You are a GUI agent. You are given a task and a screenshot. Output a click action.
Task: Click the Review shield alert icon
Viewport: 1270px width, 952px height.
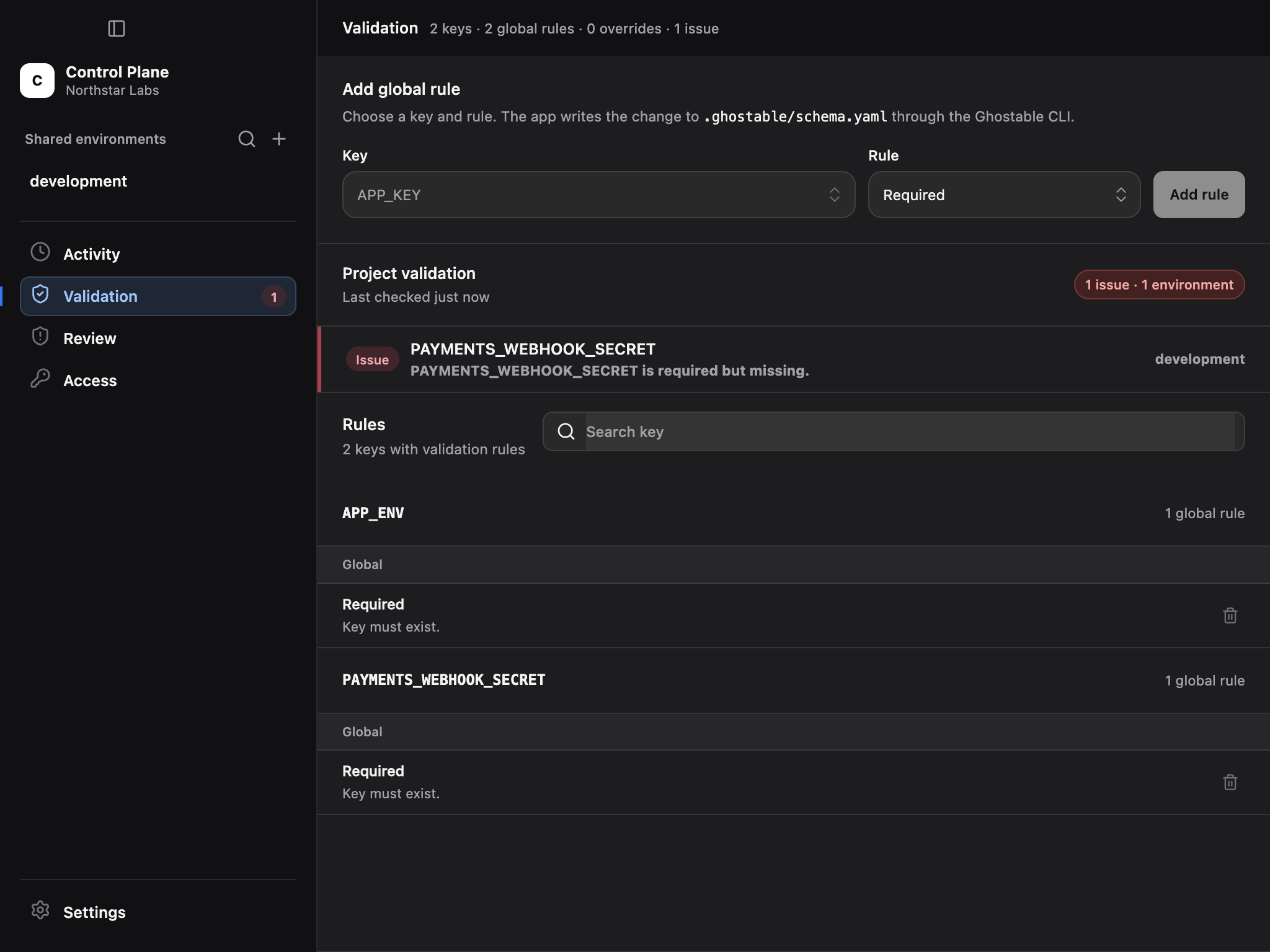[40, 337]
